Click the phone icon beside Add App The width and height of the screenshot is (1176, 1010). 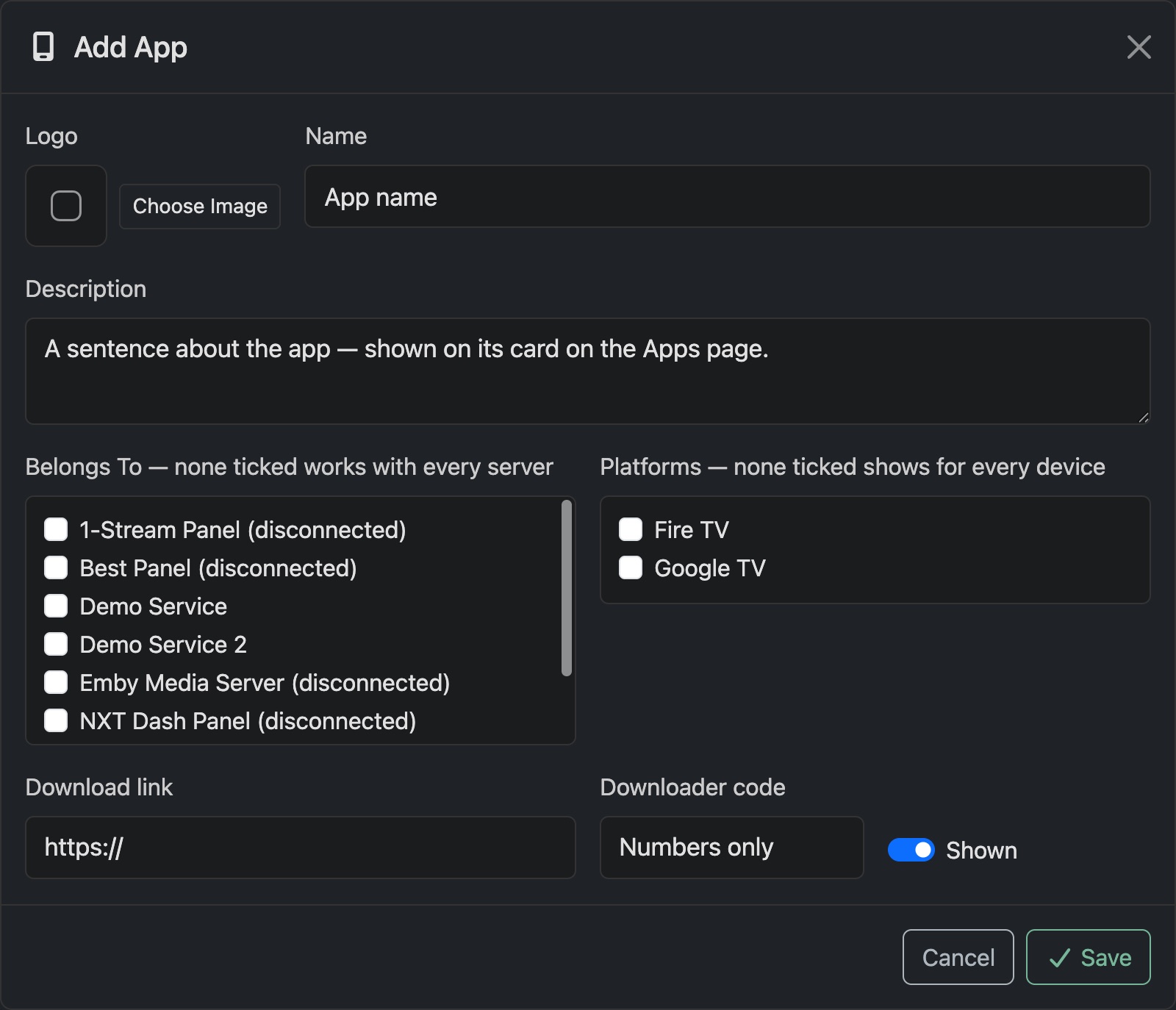(x=43, y=47)
